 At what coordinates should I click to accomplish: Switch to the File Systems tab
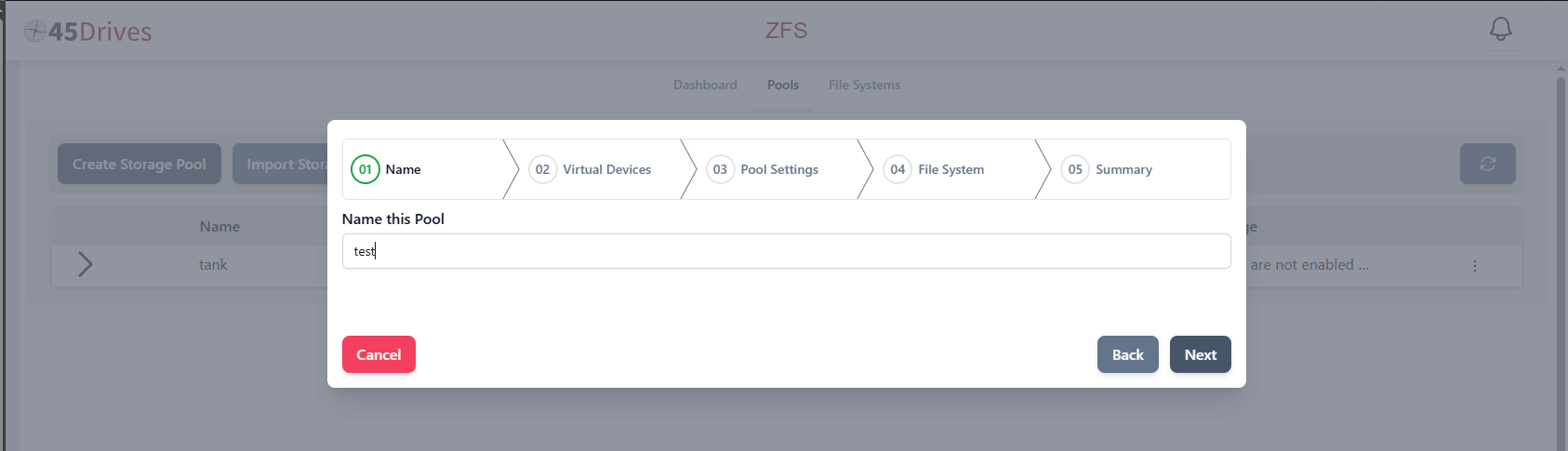(x=864, y=85)
